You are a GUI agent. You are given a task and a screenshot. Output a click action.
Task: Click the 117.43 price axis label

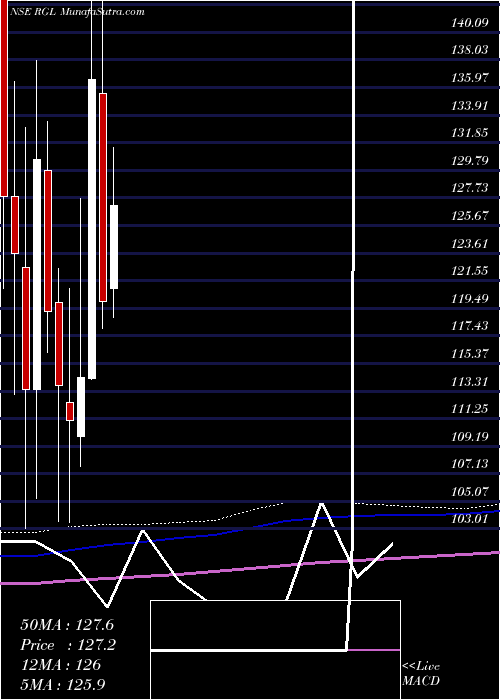point(470,326)
